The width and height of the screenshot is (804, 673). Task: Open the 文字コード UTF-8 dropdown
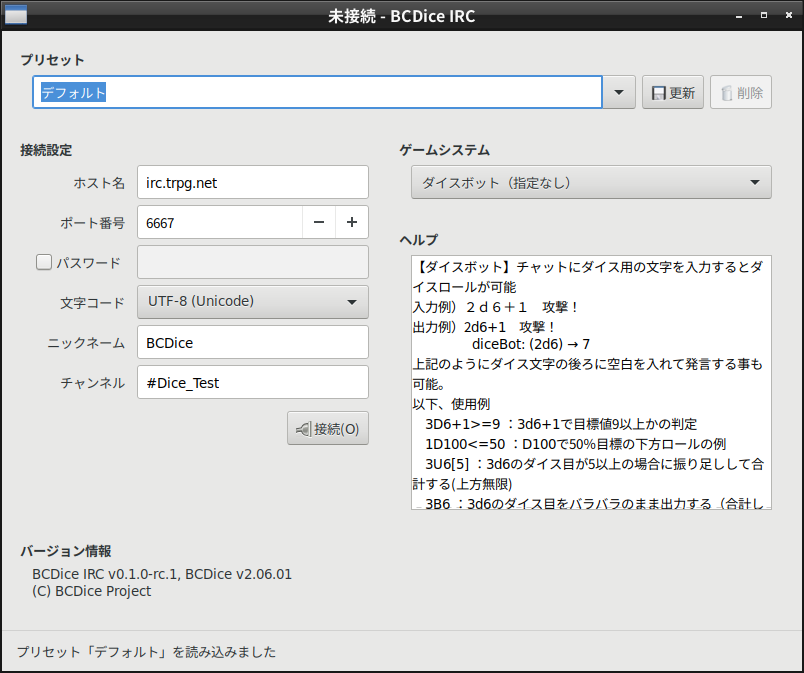pos(253,302)
